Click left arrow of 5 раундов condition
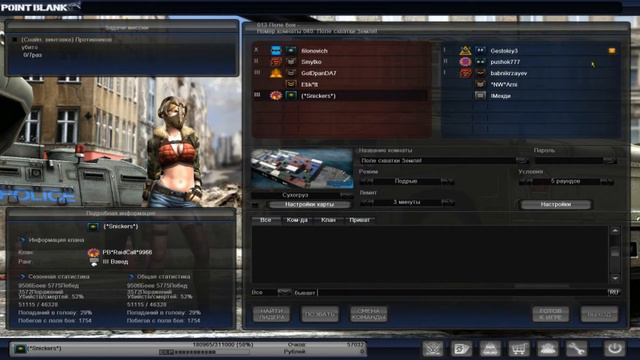 pyautogui.click(x=525, y=181)
